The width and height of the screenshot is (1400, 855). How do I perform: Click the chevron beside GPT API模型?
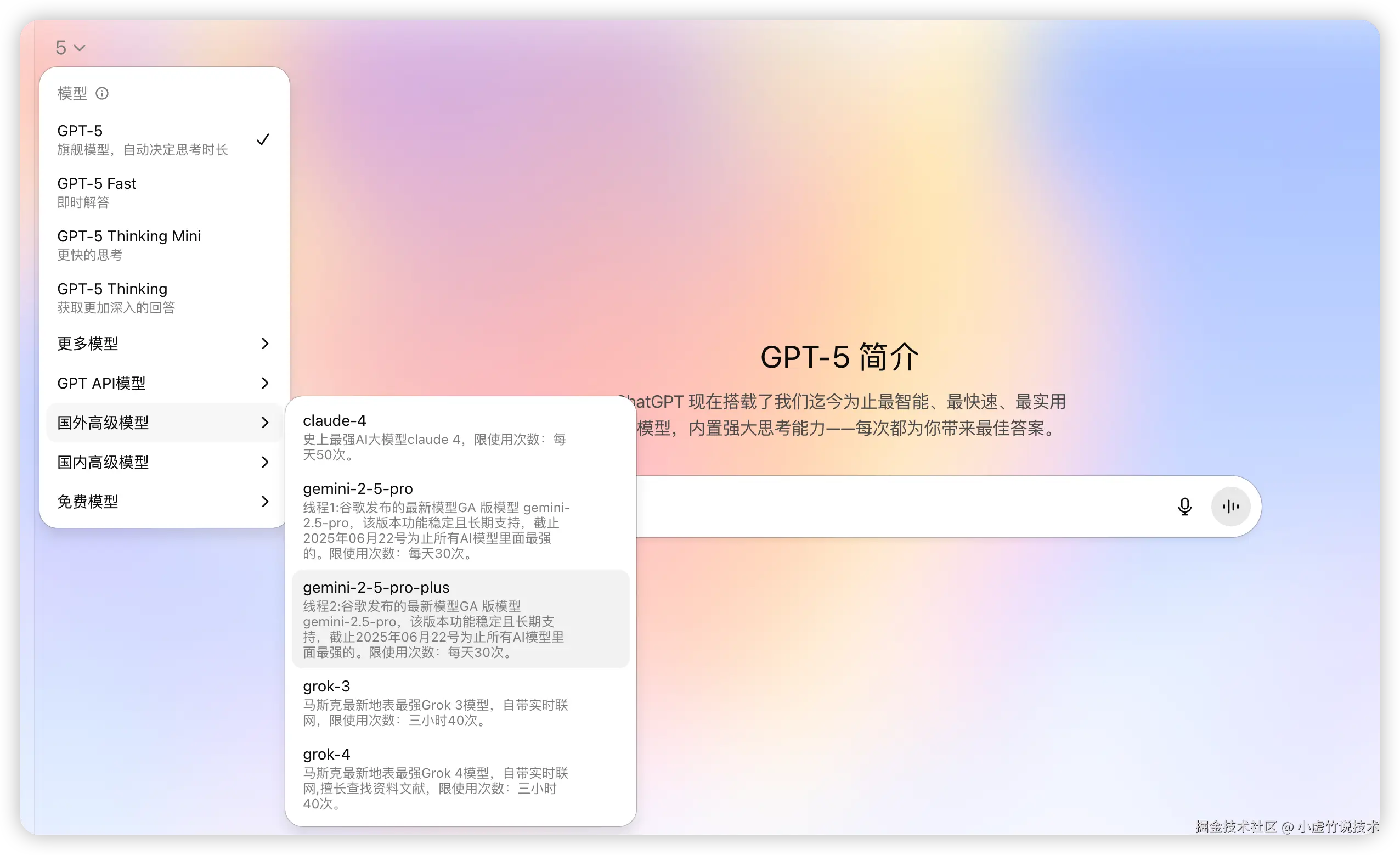265,383
